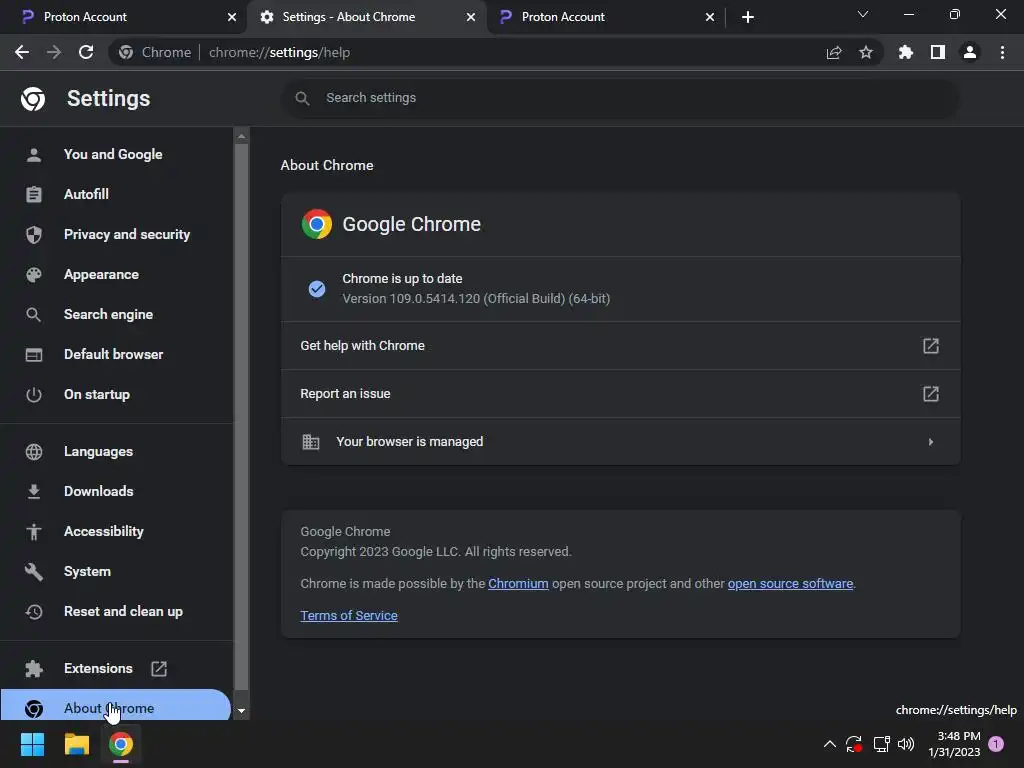Click the Reset and clean up history icon
The image size is (1024, 768).
pos(34,611)
